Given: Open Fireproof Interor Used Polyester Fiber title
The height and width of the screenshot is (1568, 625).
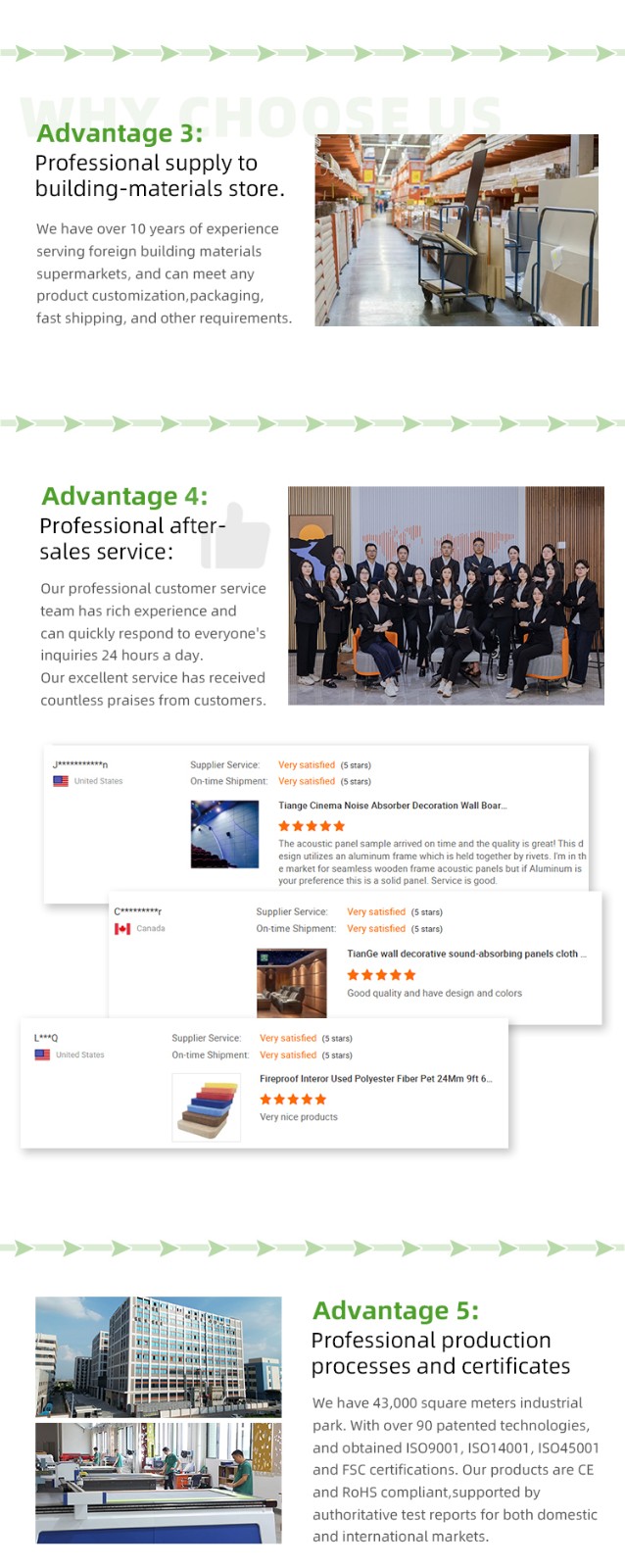Looking at the screenshot, I should pyautogui.click(x=376, y=1078).
